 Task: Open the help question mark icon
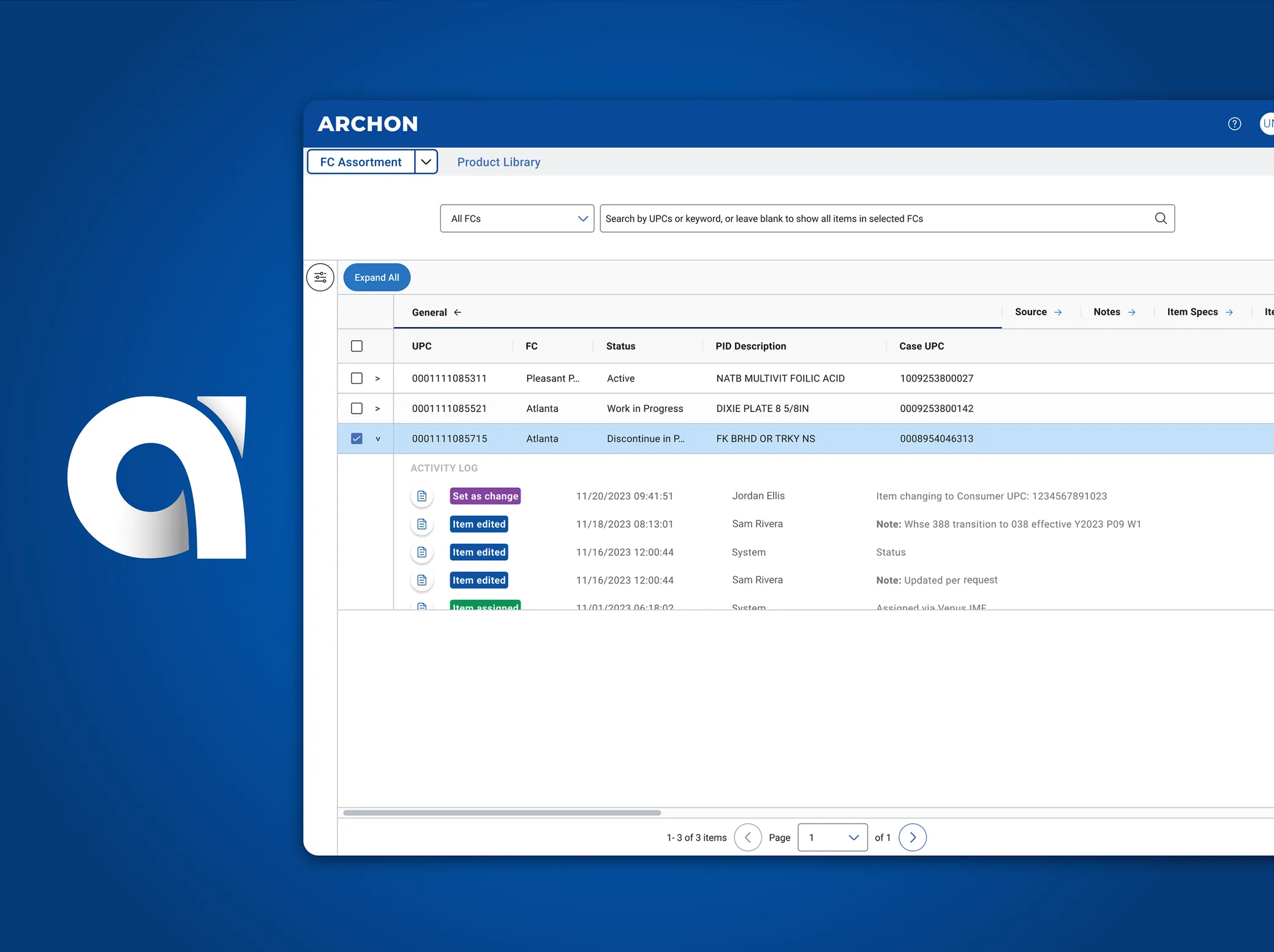coord(1234,124)
